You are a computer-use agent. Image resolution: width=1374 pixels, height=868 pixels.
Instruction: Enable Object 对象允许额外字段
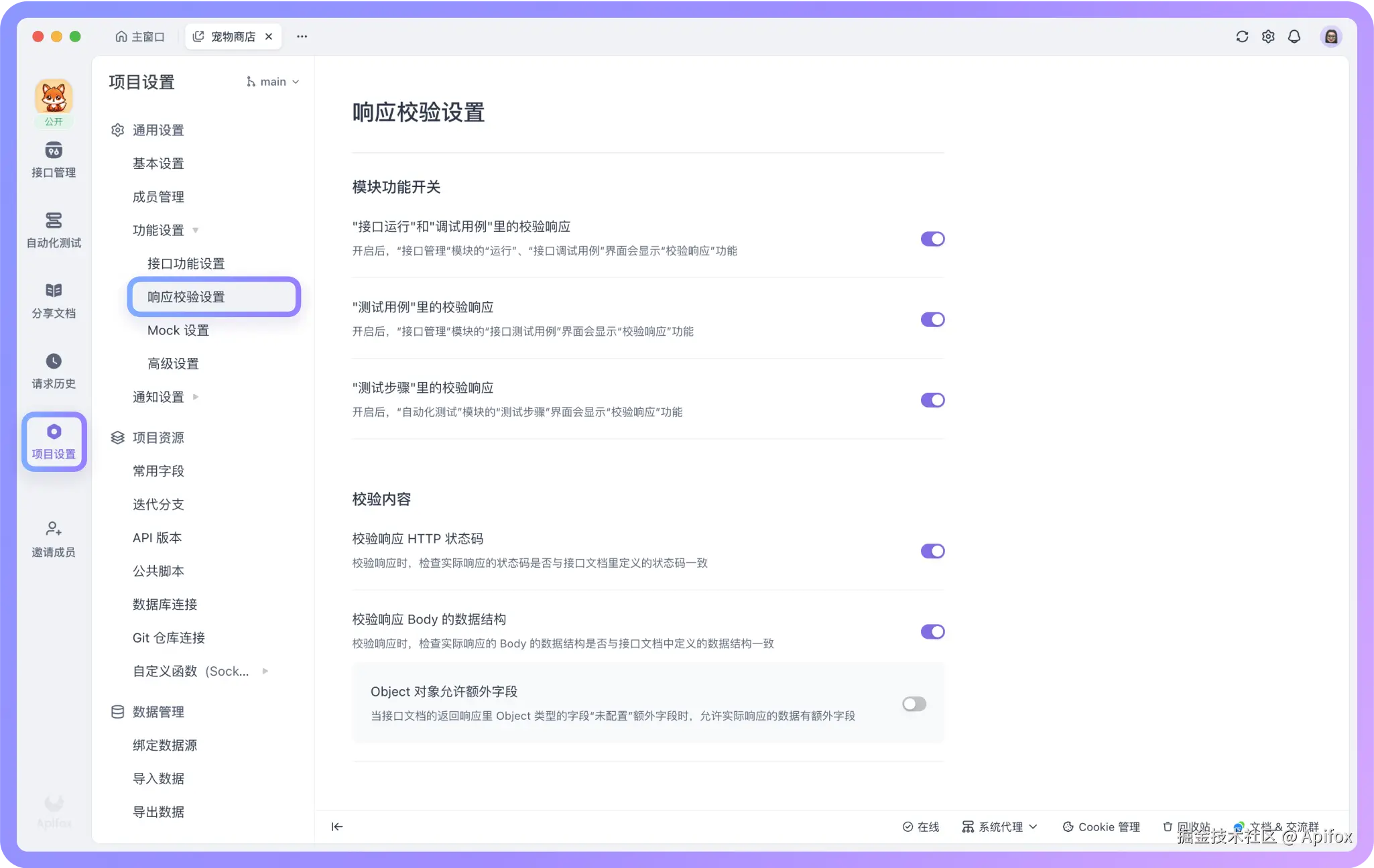tap(914, 704)
